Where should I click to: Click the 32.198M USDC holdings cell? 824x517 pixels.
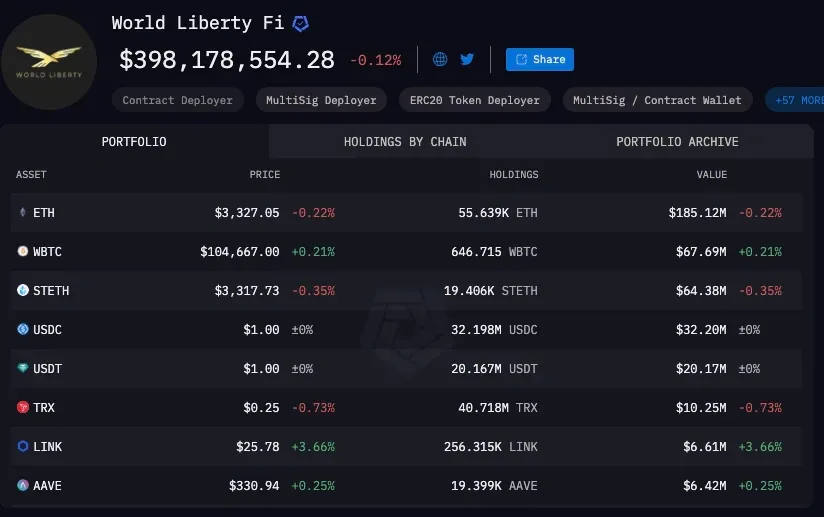(494, 329)
